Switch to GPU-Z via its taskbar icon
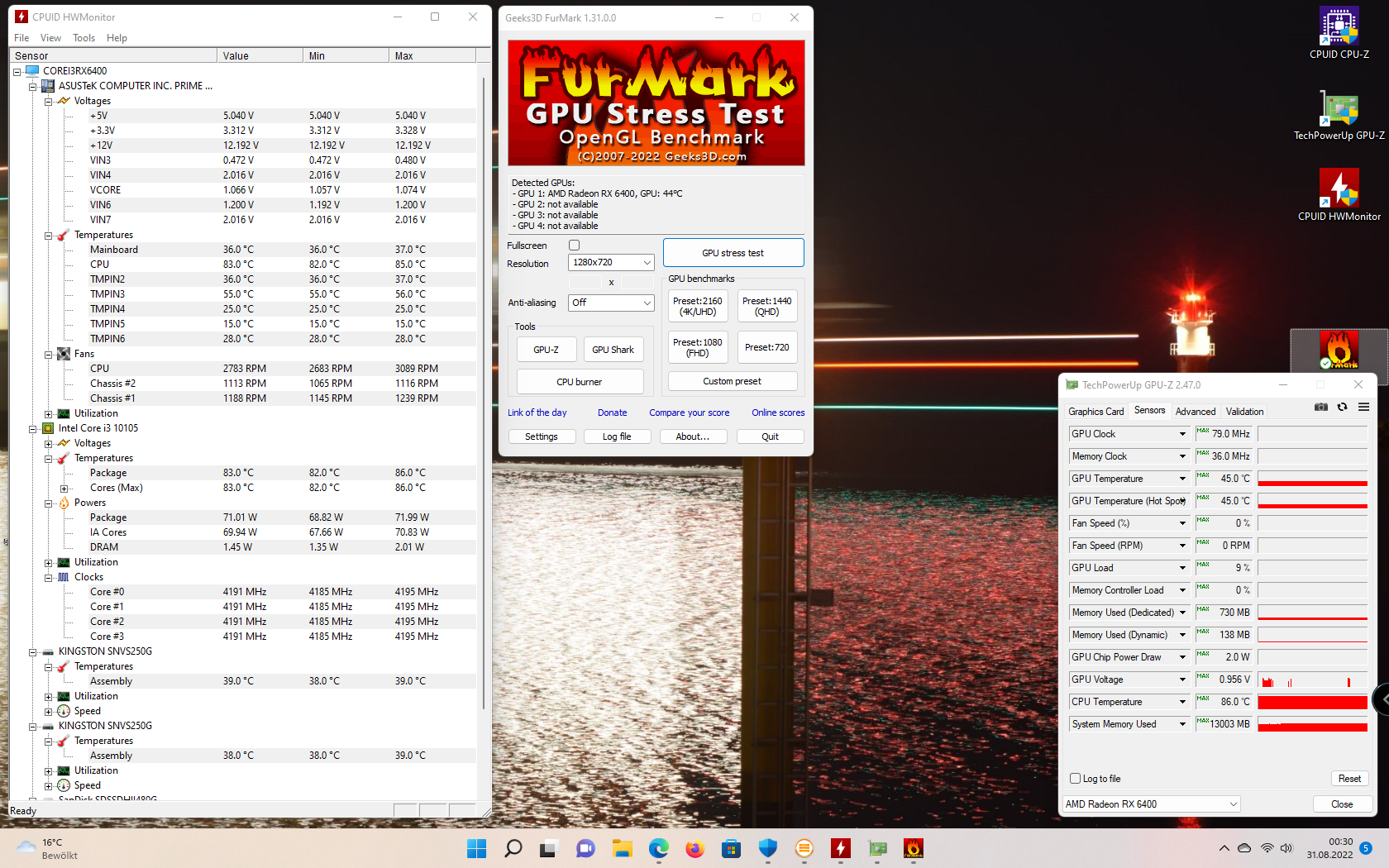The image size is (1389, 868). 876,848
